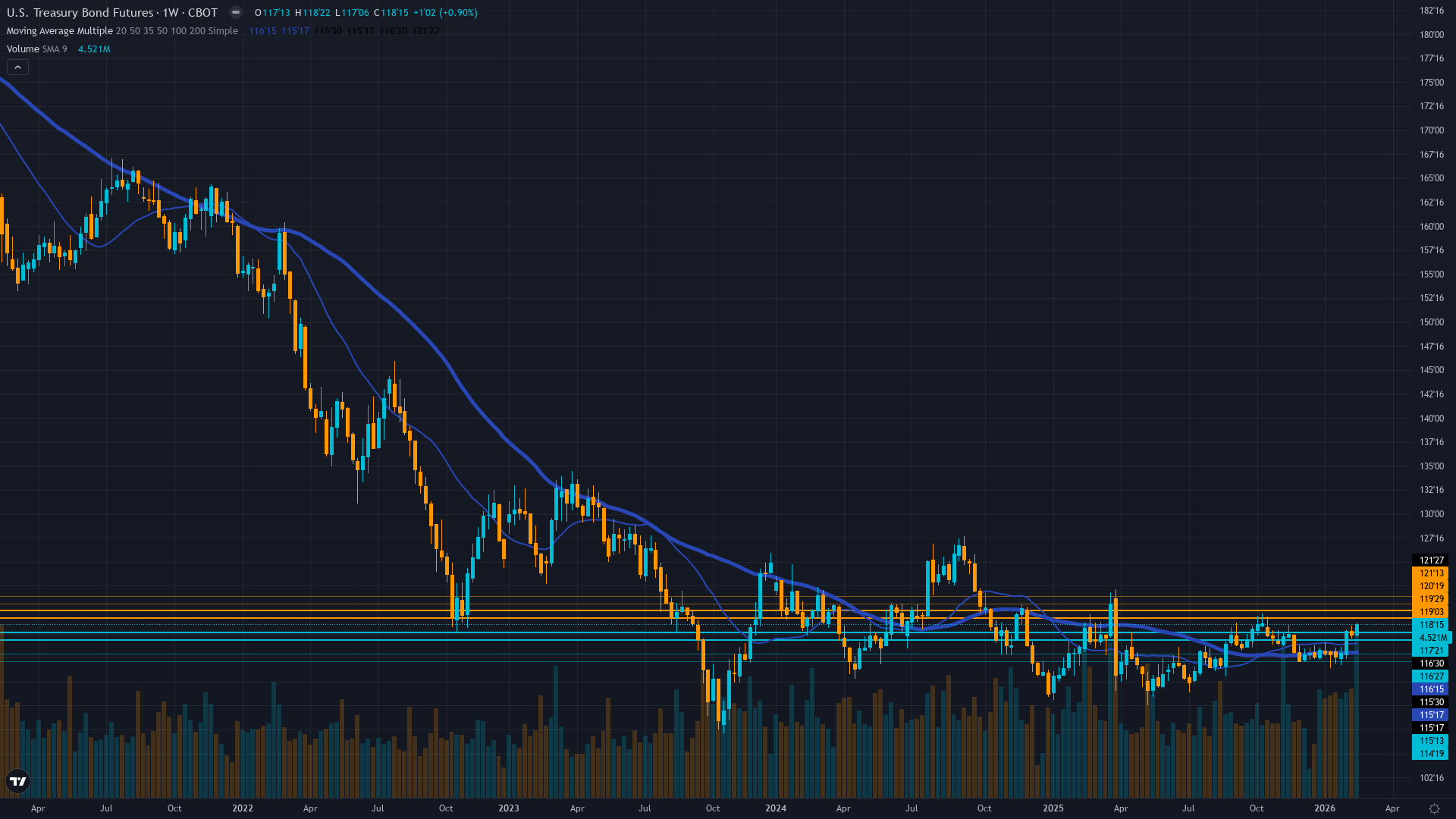The width and height of the screenshot is (1456, 819).
Task: Select the Volume SMA 9 indicator legend
Action: coord(37,49)
